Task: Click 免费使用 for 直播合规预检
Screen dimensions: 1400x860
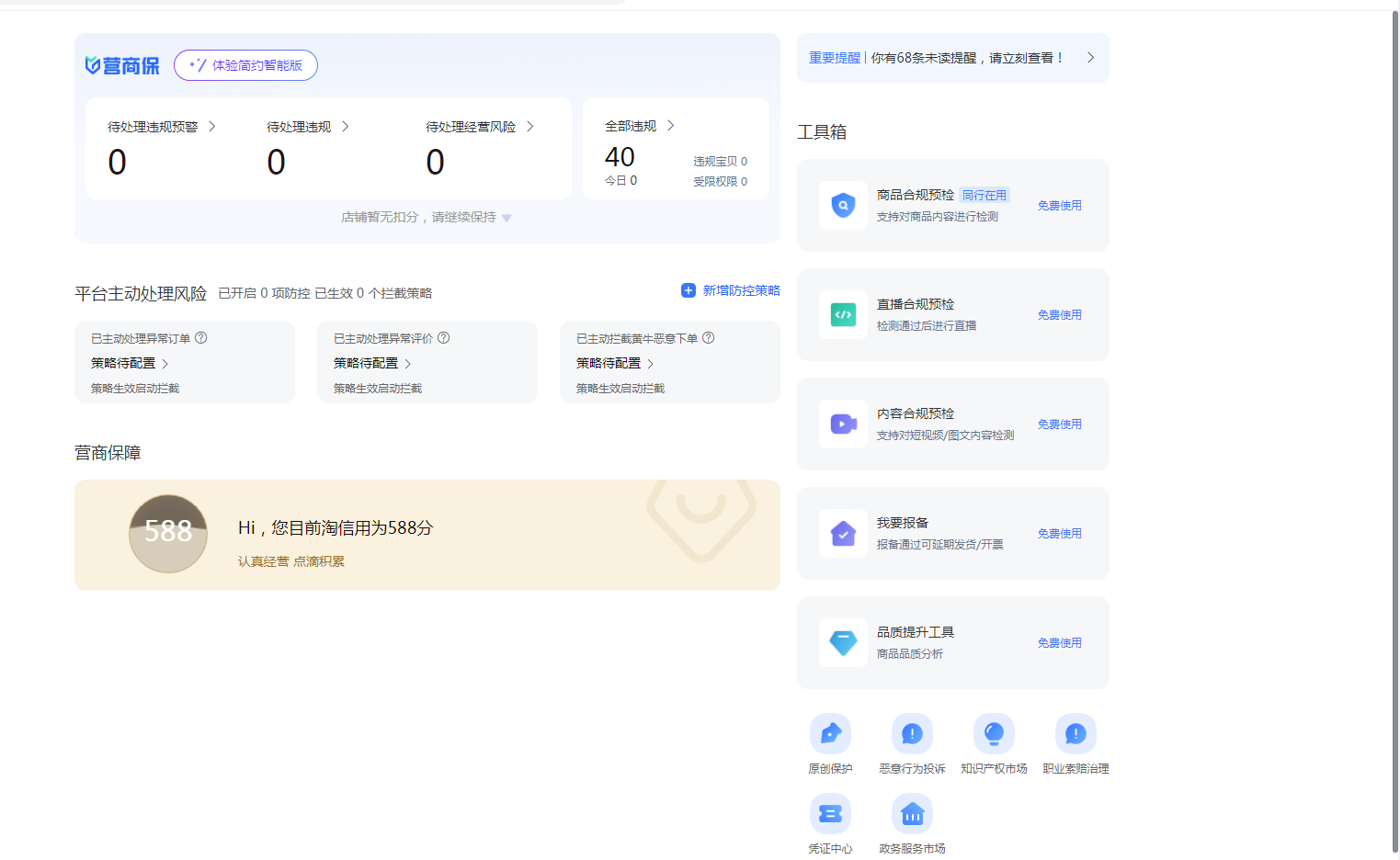Action: tap(1060, 315)
